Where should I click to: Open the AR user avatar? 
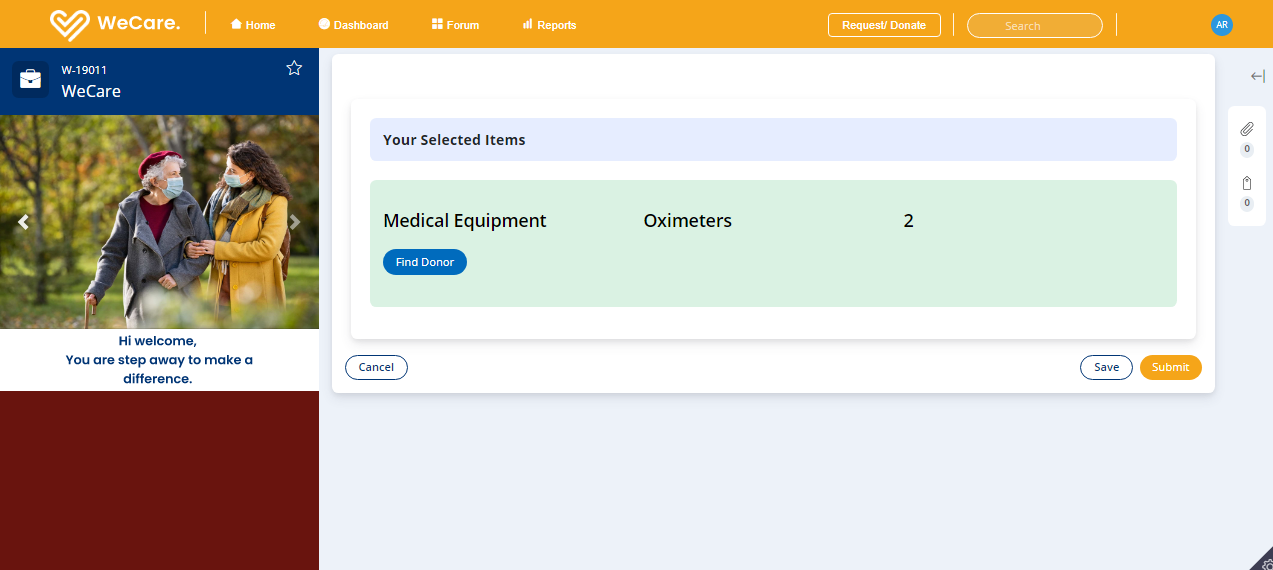coord(1221,25)
